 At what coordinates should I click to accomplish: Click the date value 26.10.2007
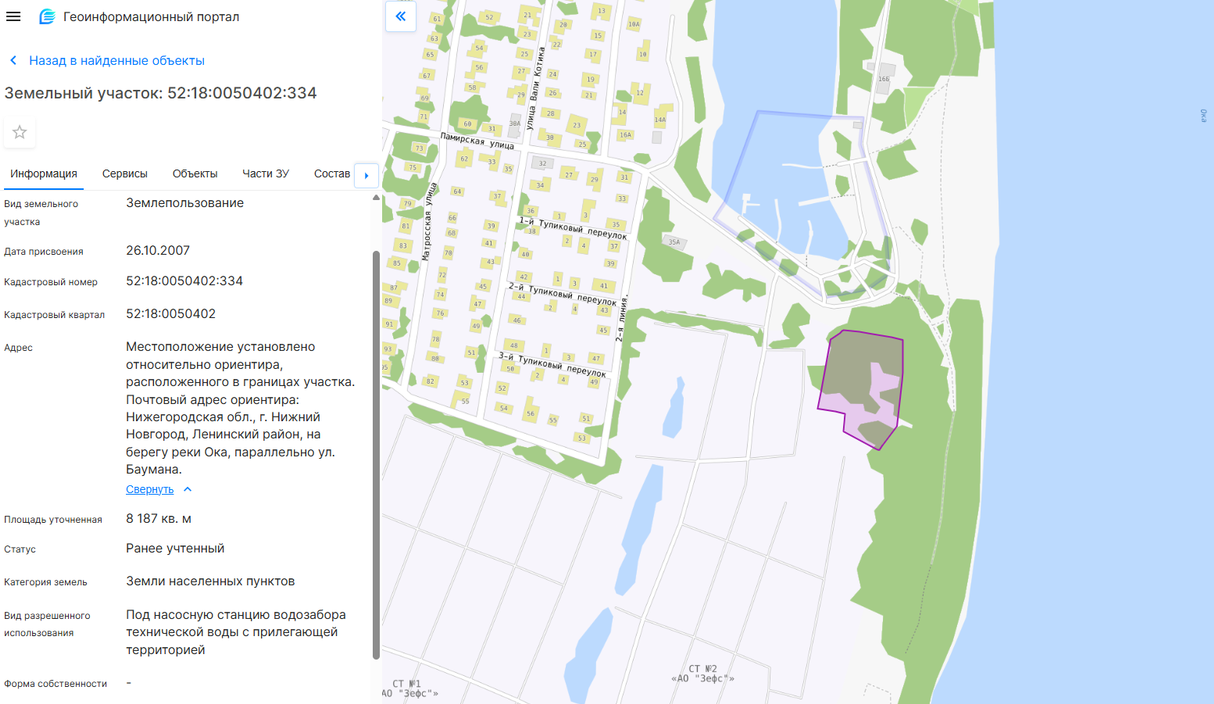[x=158, y=251]
